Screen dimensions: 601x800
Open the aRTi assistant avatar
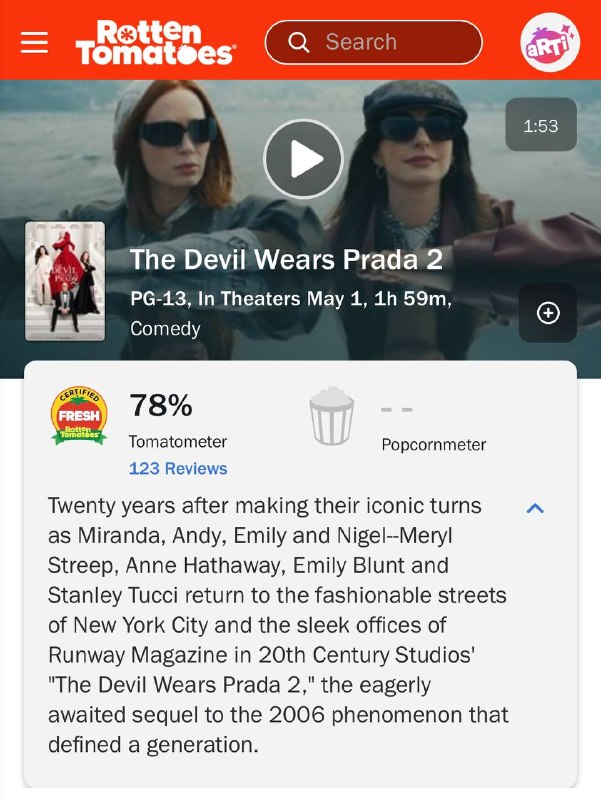click(550, 42)
